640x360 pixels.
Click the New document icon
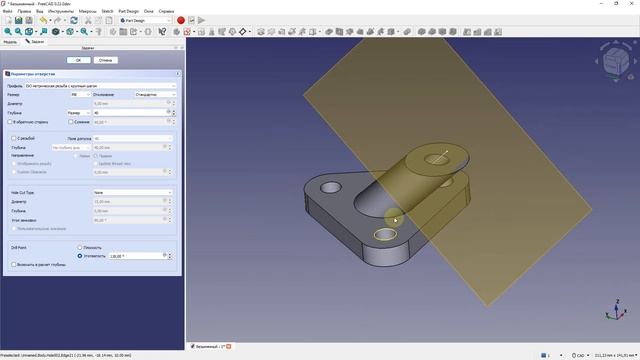[x=8, y=20]
